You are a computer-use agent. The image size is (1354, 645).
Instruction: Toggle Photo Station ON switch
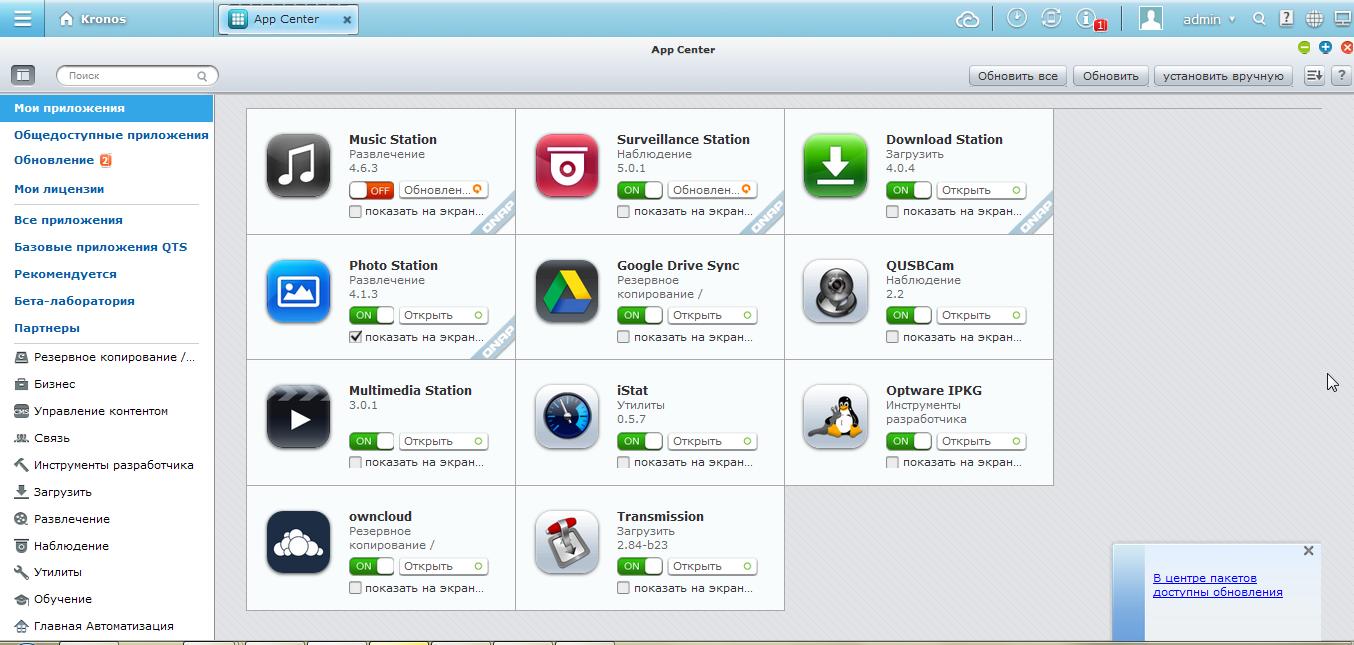371,315
